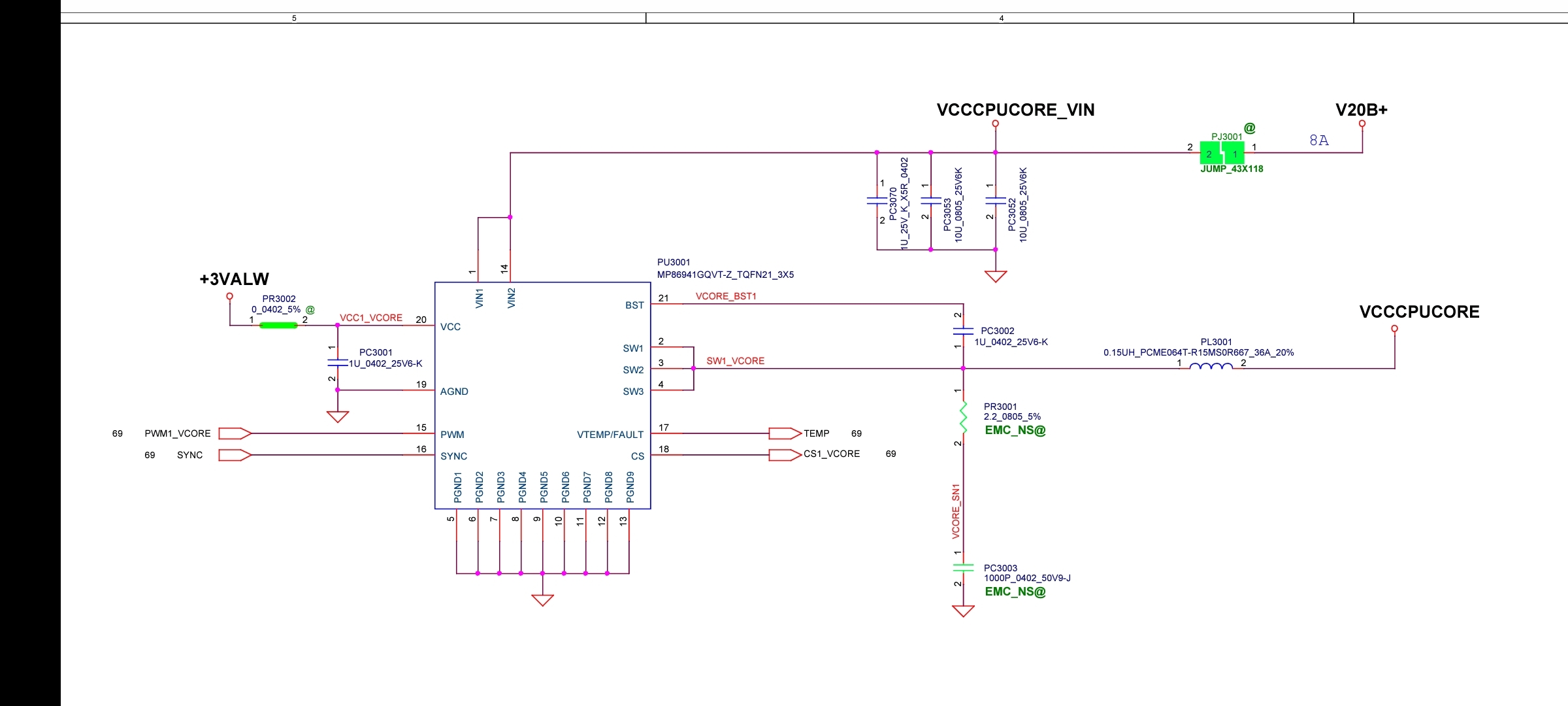Select the V20B+ power rail label

(1361, 110)
